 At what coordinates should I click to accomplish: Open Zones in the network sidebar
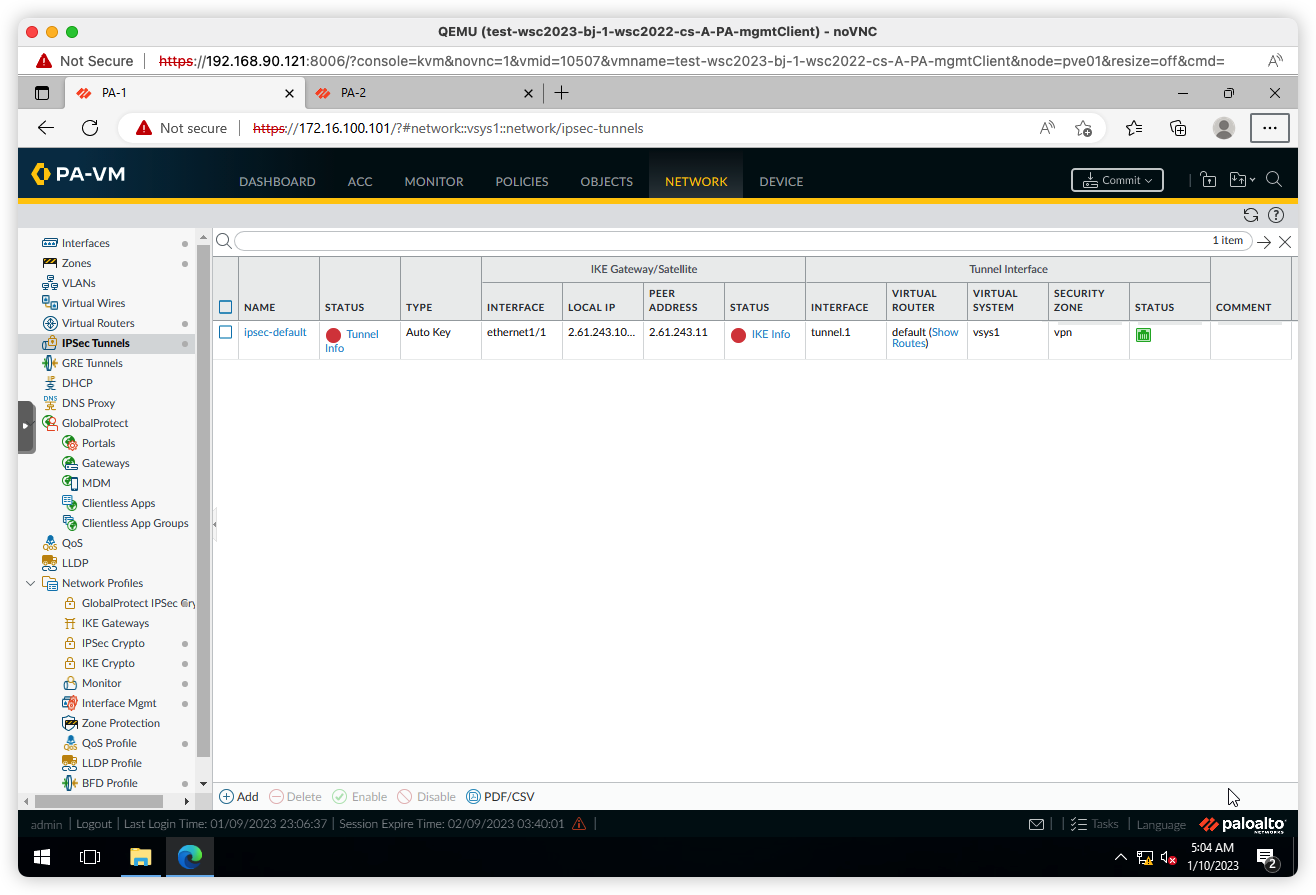click(76, 263)
